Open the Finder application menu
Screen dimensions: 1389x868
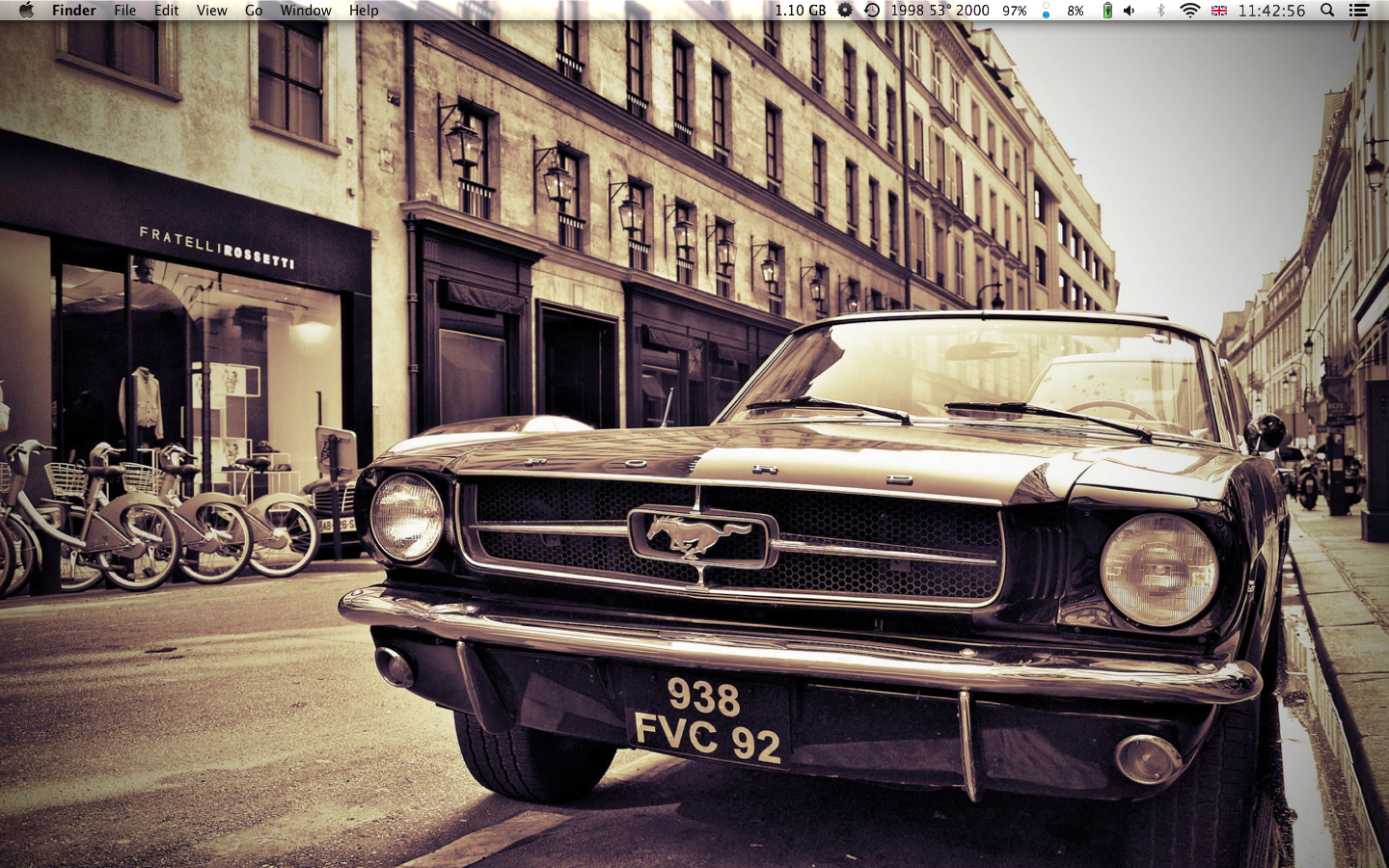click(73, 10)
